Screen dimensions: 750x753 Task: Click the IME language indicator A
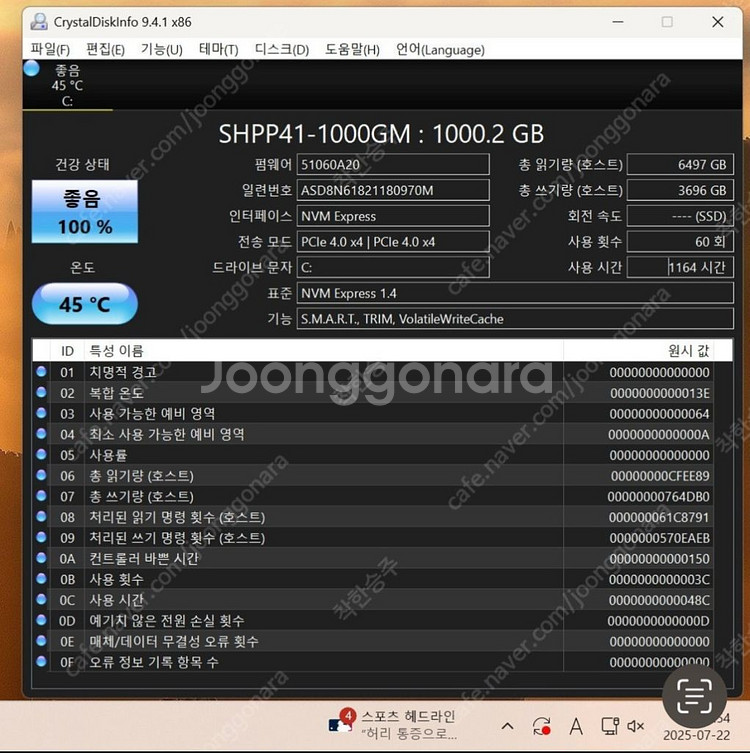tap(576, 727)
